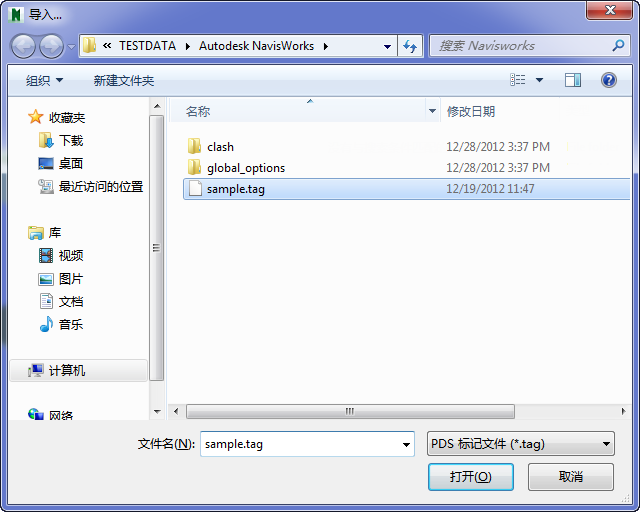Expand the view options dropdown arrow

[x=539, y=80]
